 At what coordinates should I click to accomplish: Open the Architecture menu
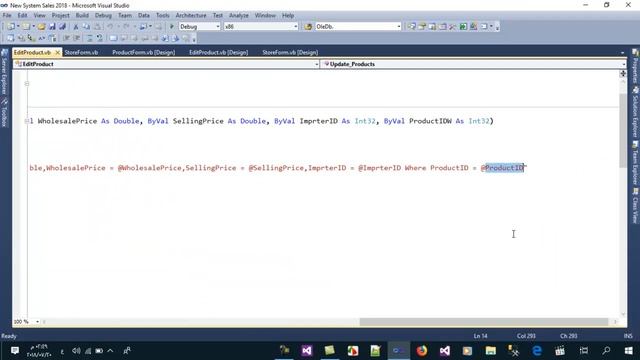coord(191,16)
